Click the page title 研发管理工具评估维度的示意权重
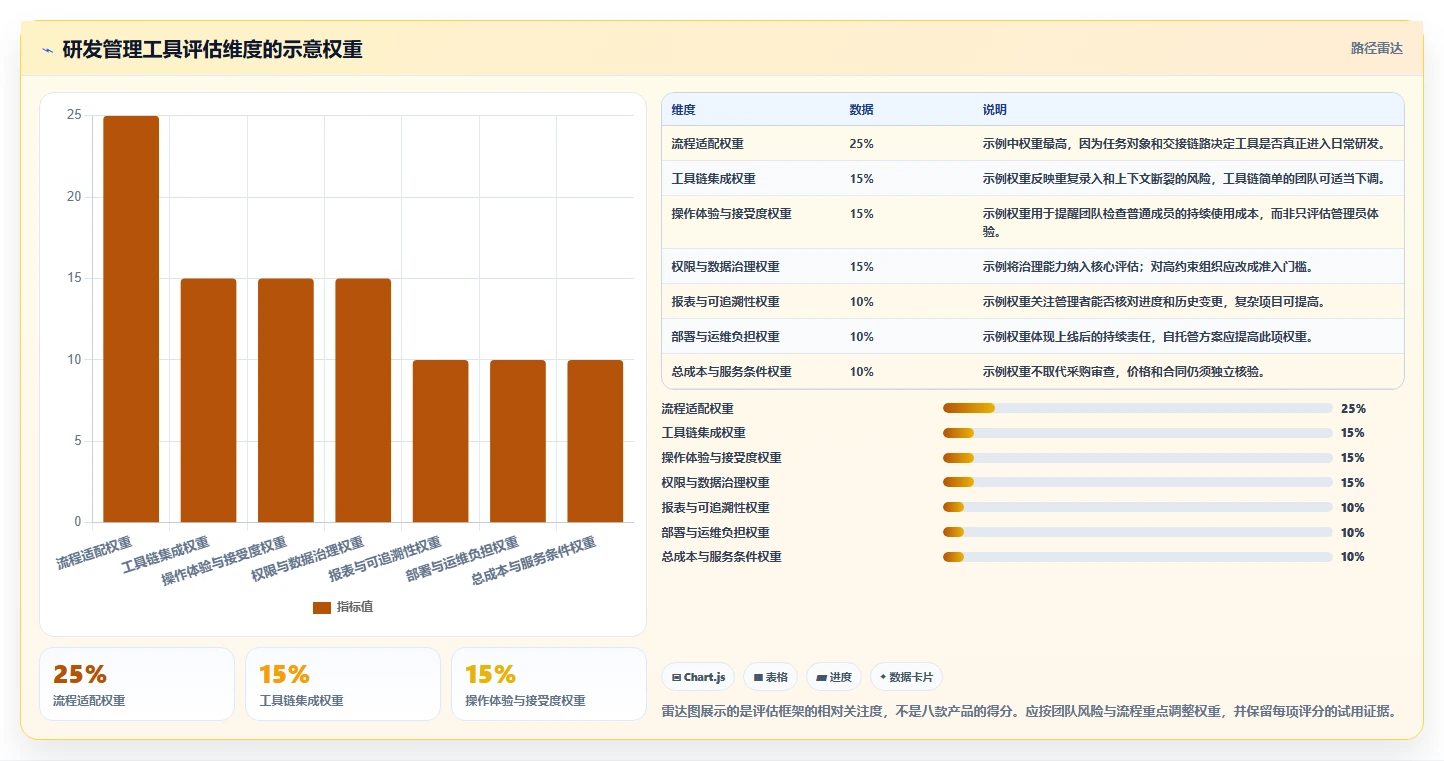The height and width of the screenshot is (761, 1444). 212,50
